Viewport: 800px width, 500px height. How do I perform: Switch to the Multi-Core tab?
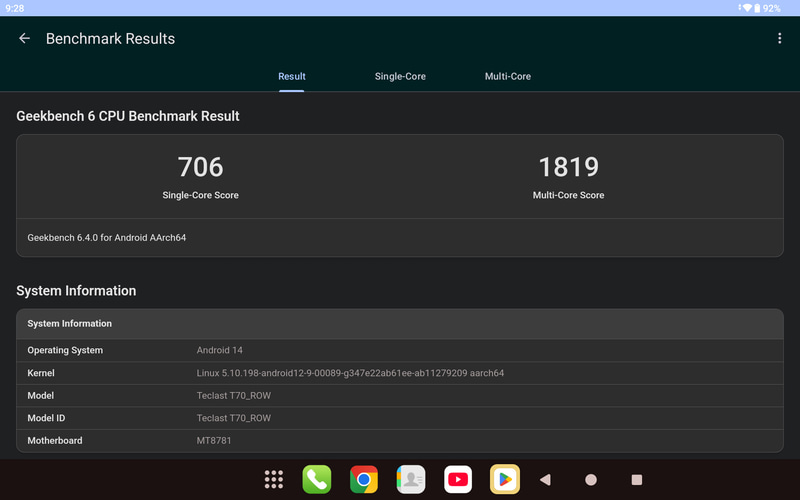(x=508, y=77)
